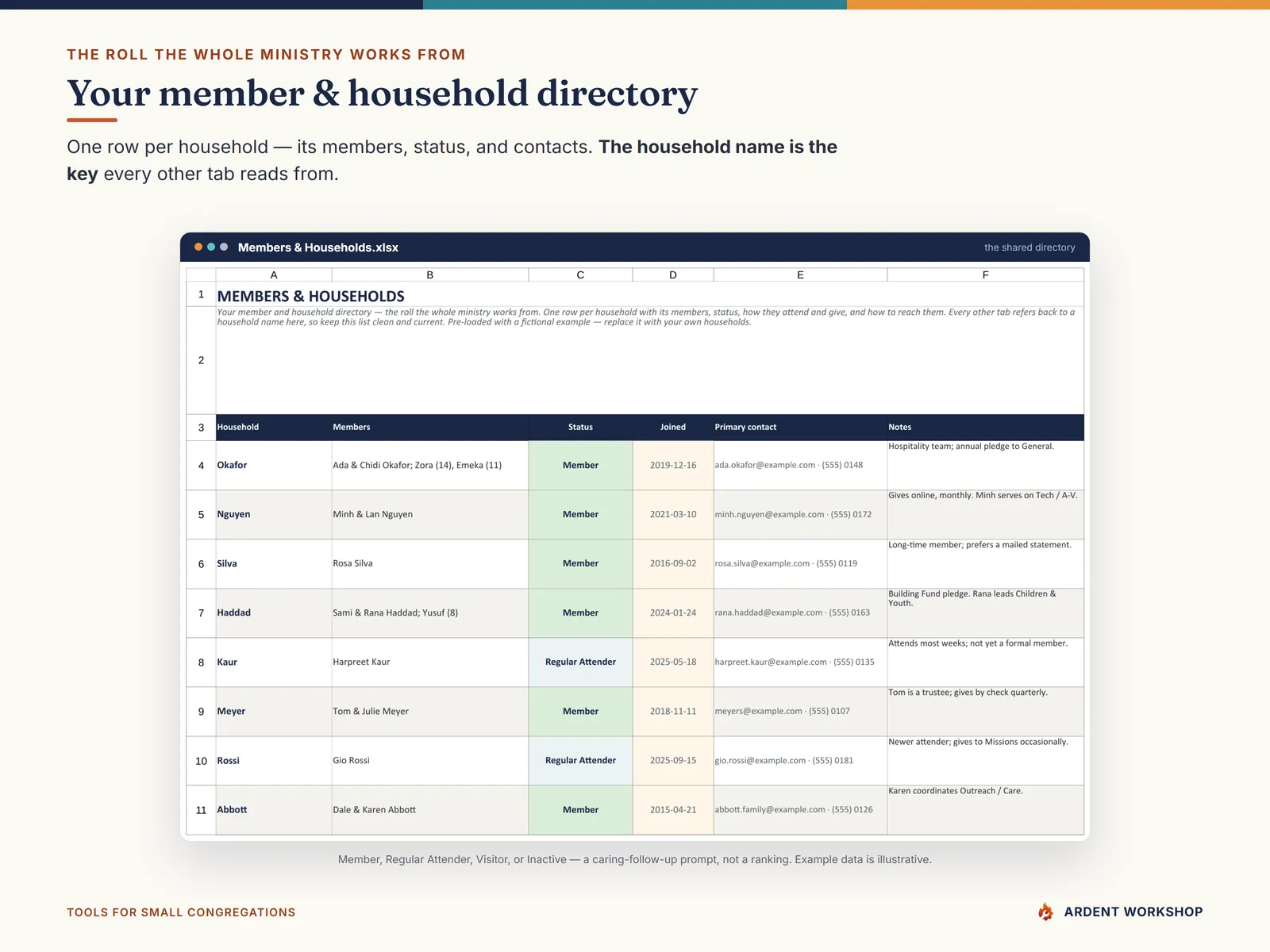Select Rossi's Regular Attender status cell
1270x952 pixels.
[580, 760]
